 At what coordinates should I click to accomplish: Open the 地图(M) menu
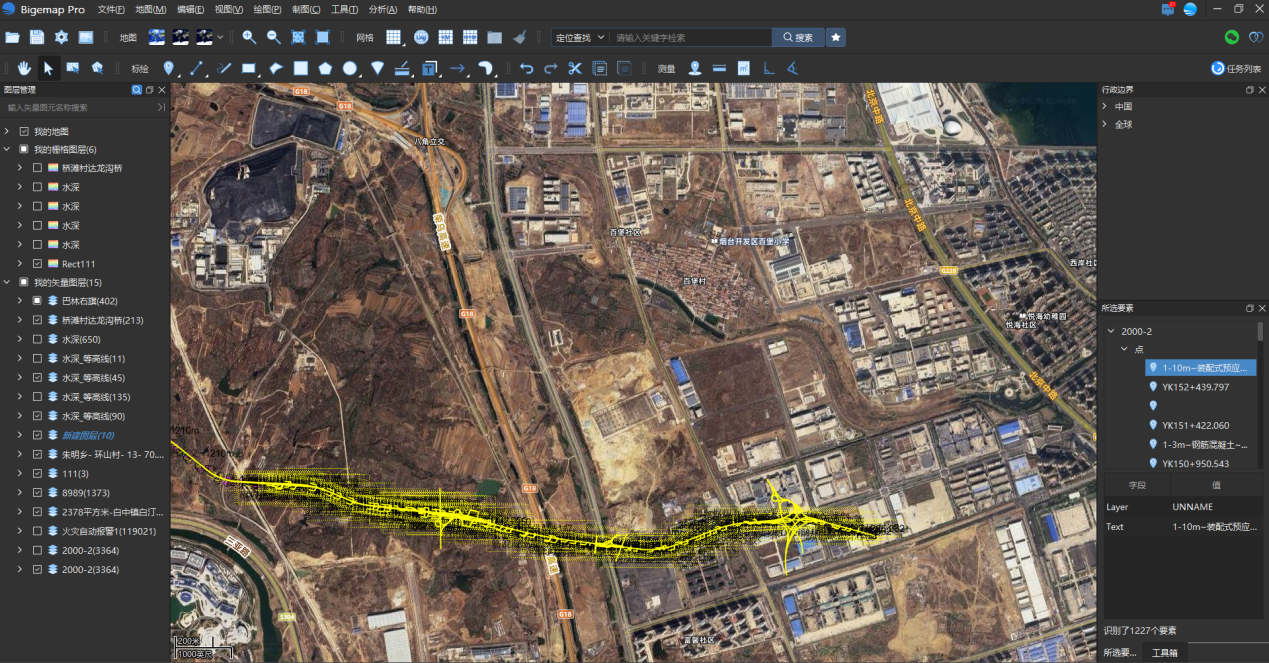(x=150, y=9)
